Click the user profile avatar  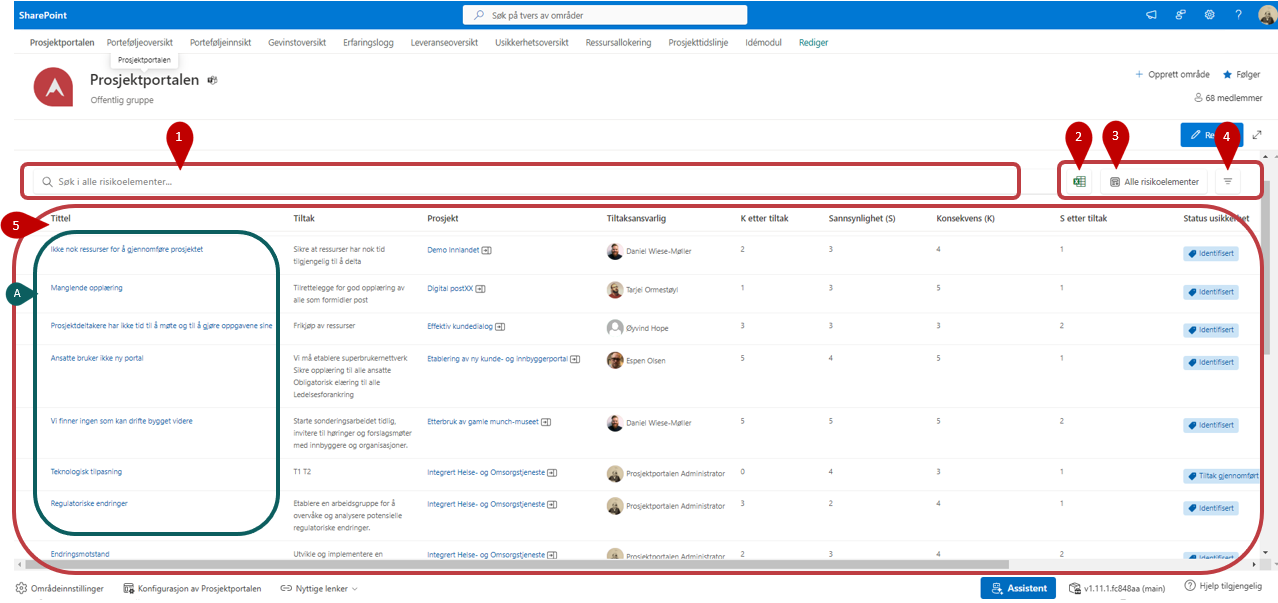1266,15
